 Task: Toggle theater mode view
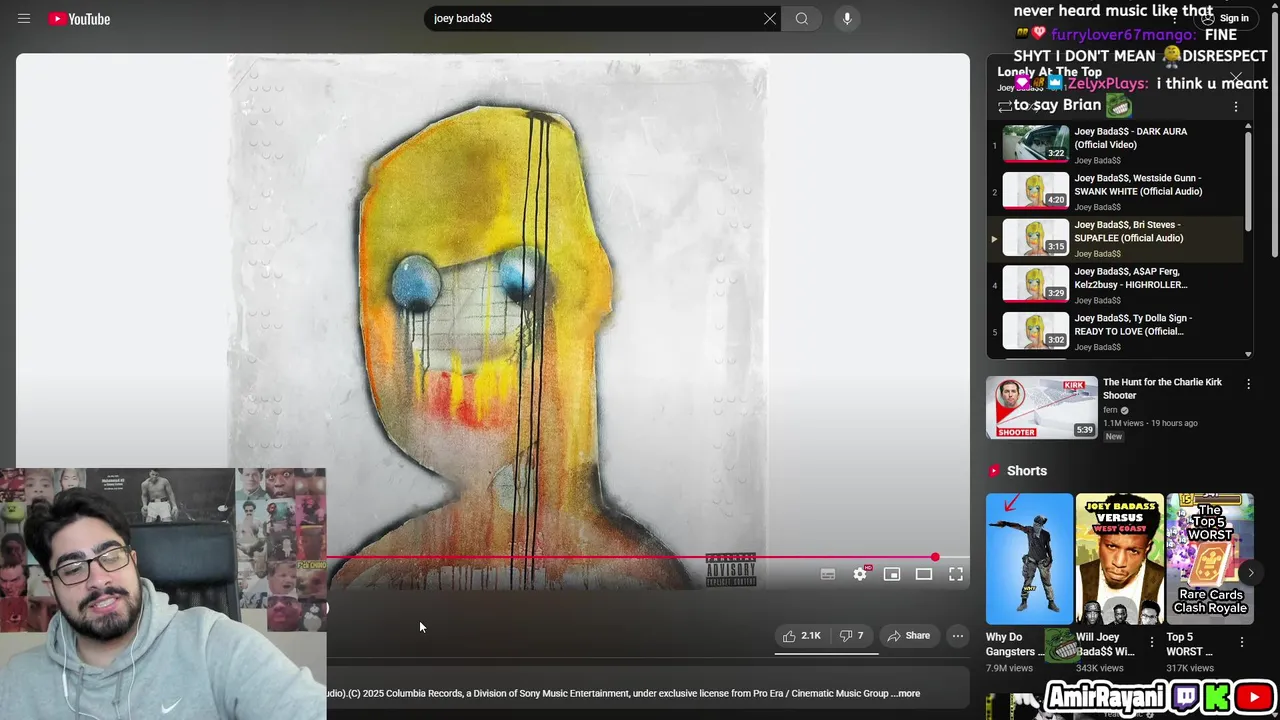(924, 574)
